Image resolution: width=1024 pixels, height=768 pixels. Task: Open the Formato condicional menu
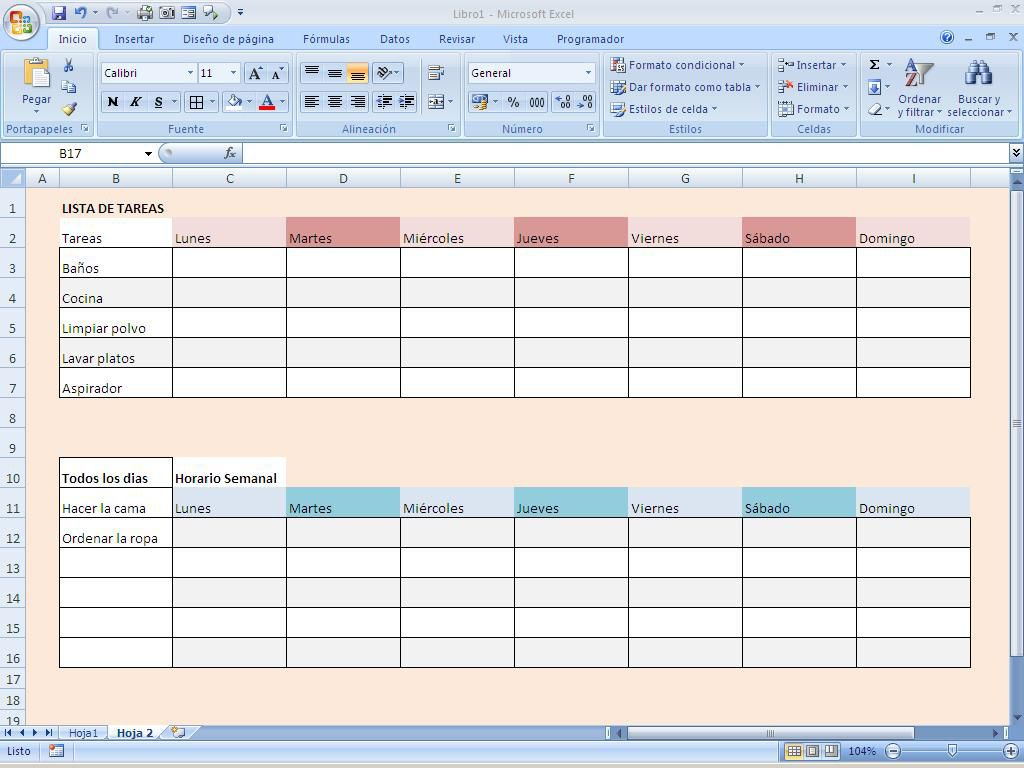pyautogui.click(x=680, y=64)
